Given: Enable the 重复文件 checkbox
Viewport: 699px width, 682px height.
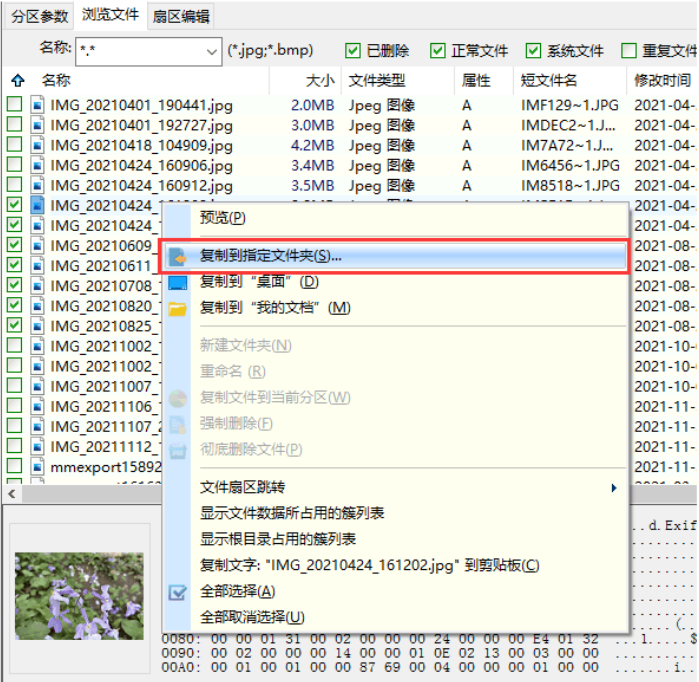Looking at the screenshot, I should tap(629, 51).
